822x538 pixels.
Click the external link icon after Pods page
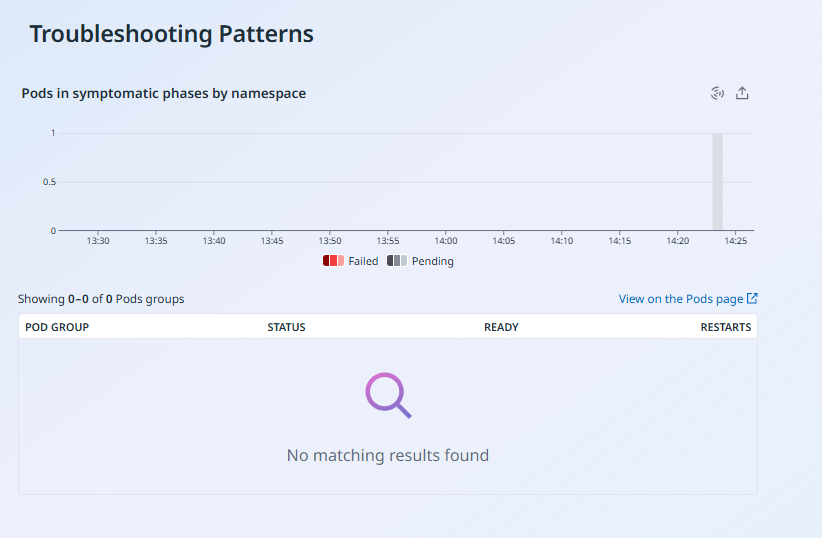(x=753, y=298)
